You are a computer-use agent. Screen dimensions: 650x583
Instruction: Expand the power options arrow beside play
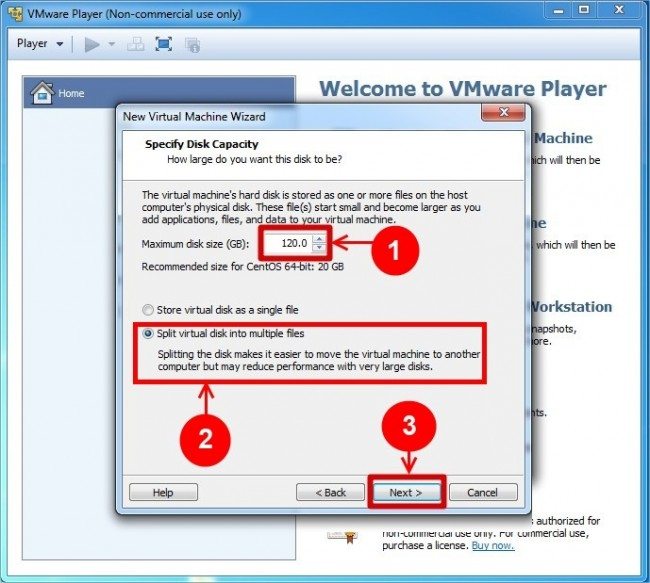[112, 44]
